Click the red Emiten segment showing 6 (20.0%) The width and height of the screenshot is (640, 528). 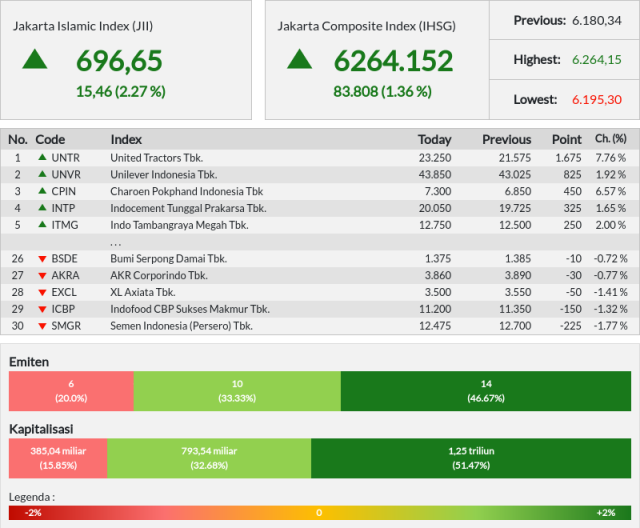pos(71,391)
